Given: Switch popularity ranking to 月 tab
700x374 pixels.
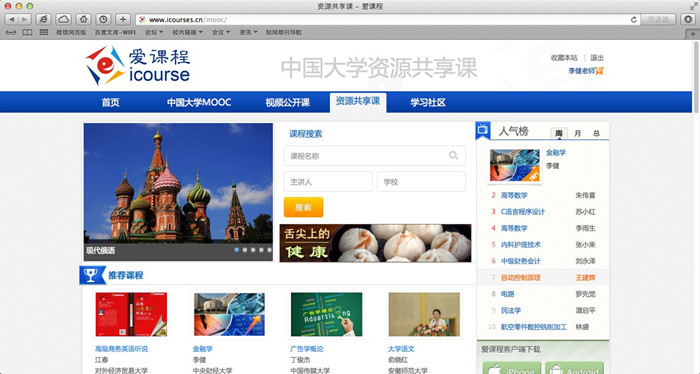Looking at the screenshot, I should click(577, 133).
